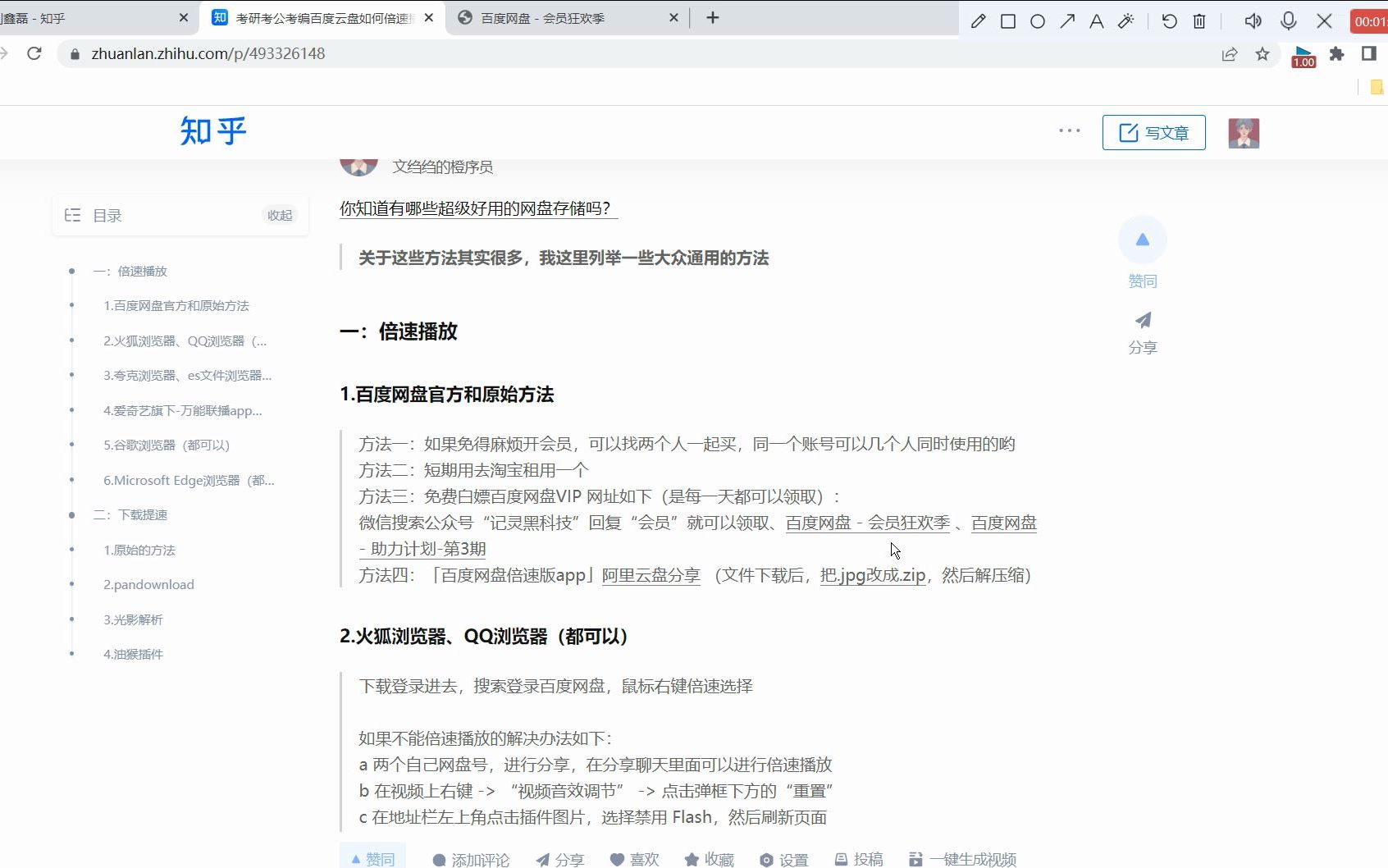Click the bottom bar 赞同 button

click(x=372, y=858)
